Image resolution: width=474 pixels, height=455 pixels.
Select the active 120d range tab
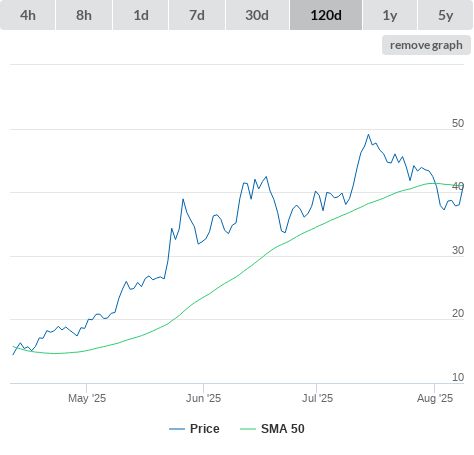(326, 15)
